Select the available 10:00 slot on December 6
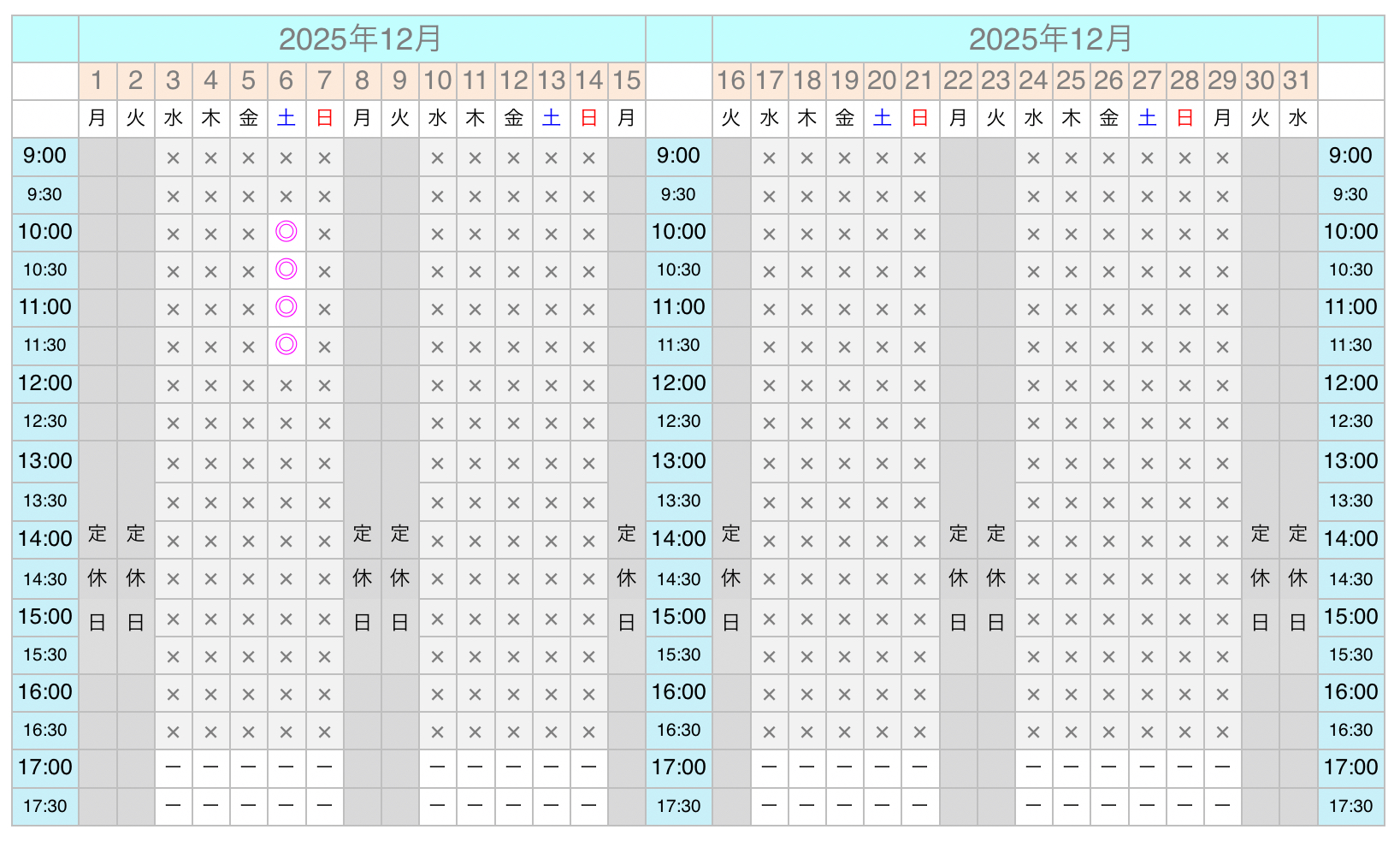This screenshot has width=1400, height=859. pos(286,232)
